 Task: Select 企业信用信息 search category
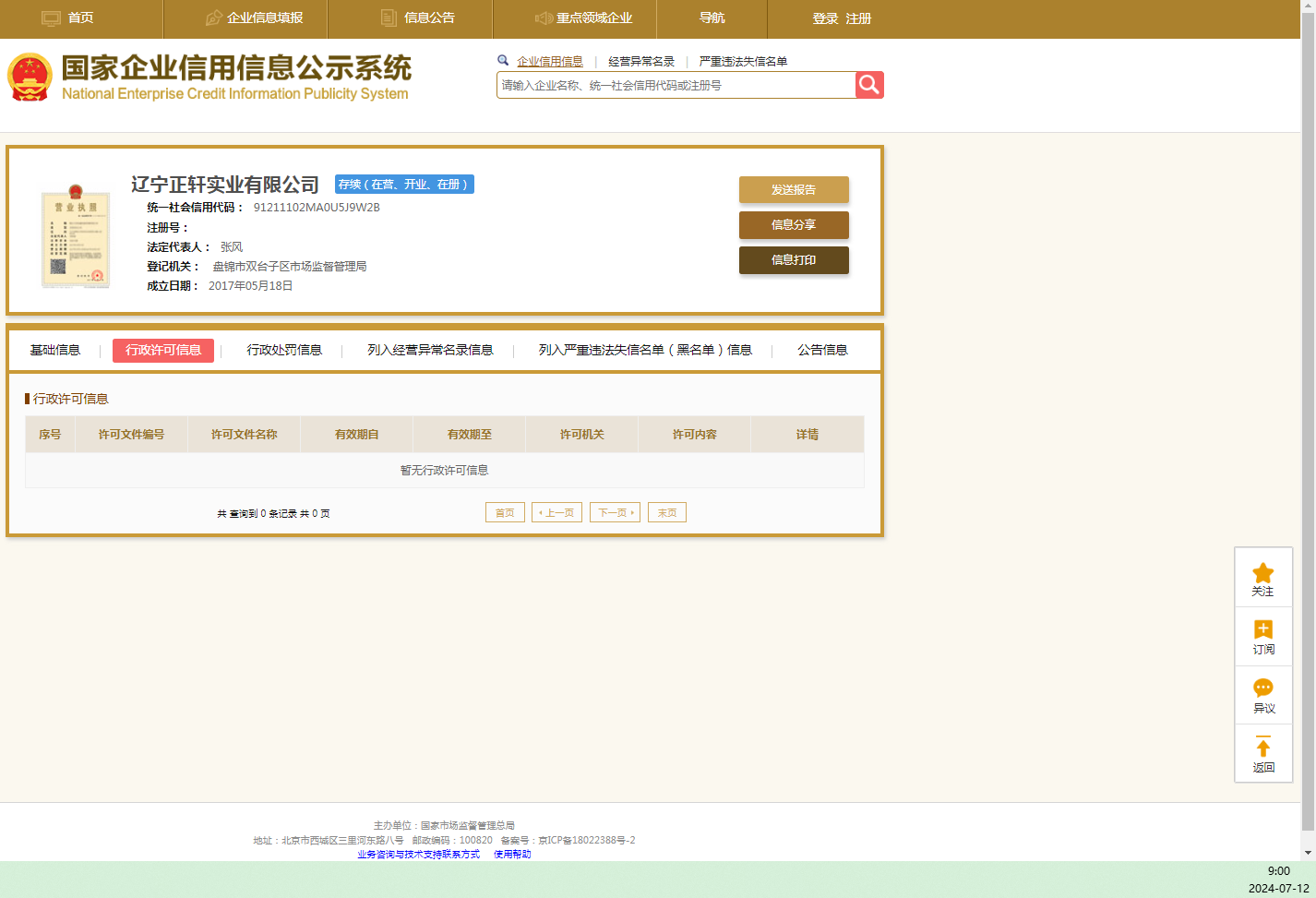550,62
